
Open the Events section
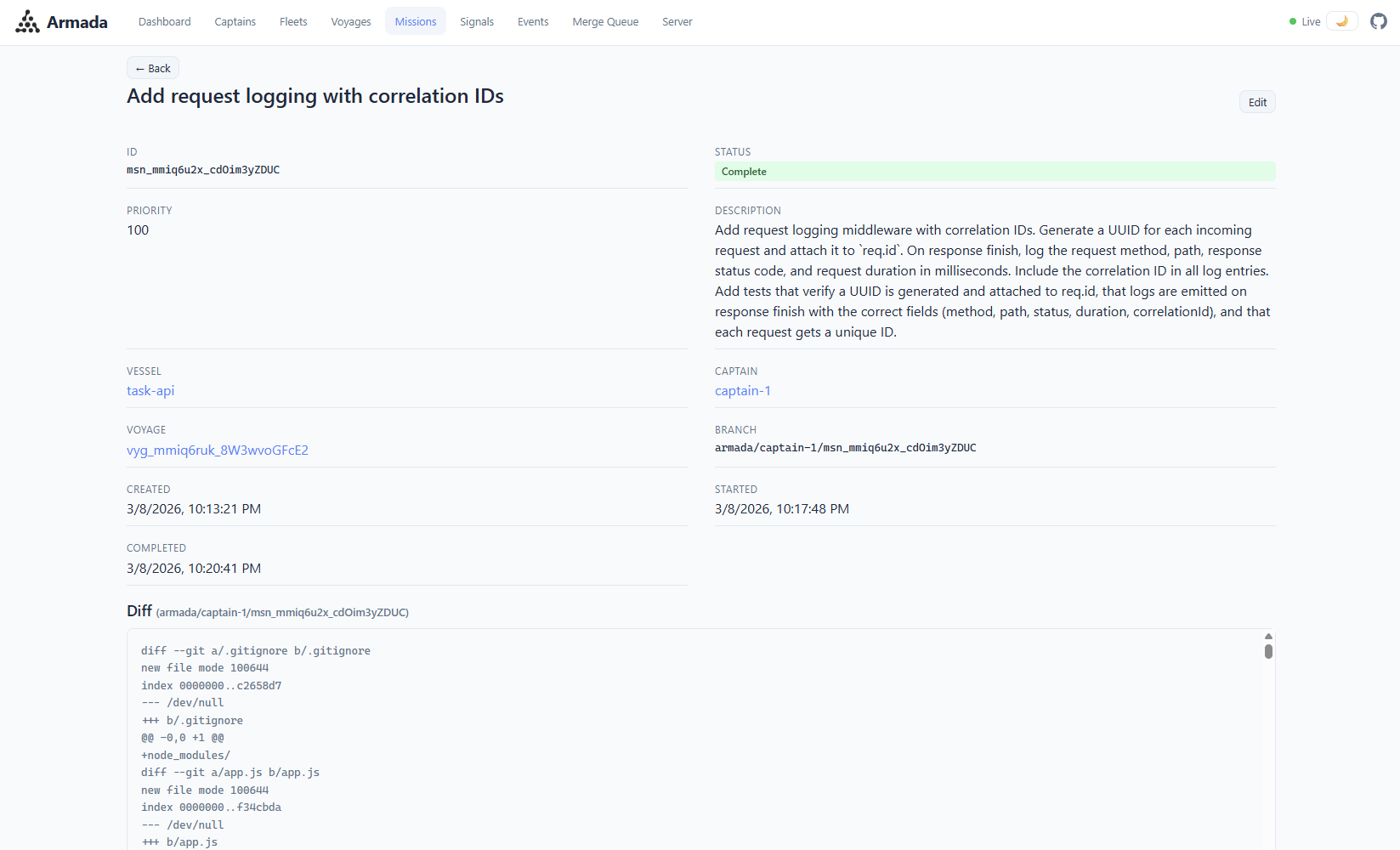pyautogui.click(x=533, y=21)
